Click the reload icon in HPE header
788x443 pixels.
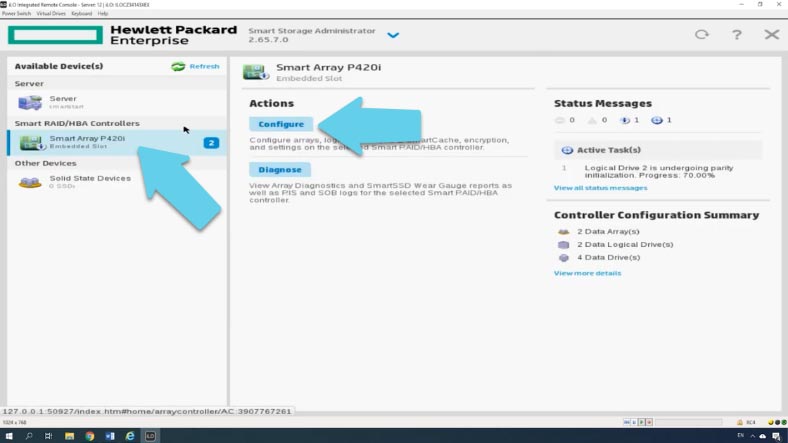point(702,34)
